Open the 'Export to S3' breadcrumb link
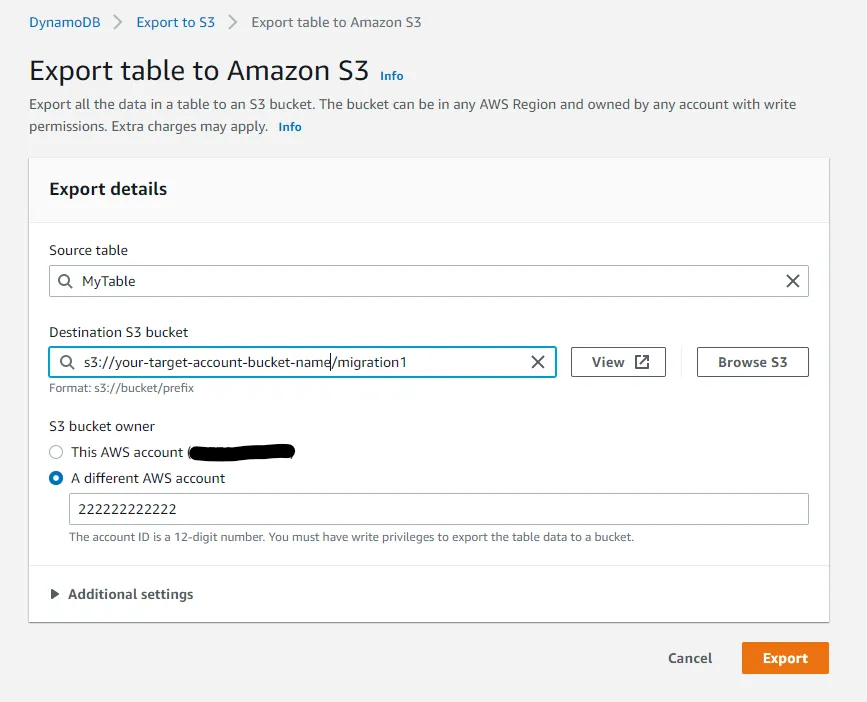 click(x=175, y=21)
